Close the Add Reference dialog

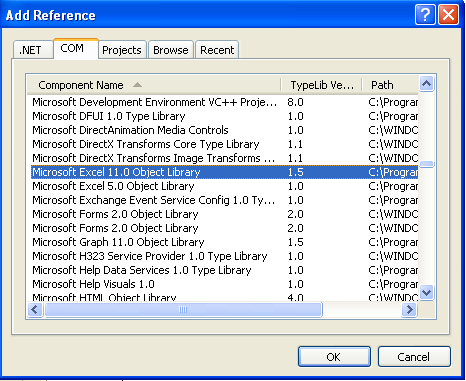point(448,15)
